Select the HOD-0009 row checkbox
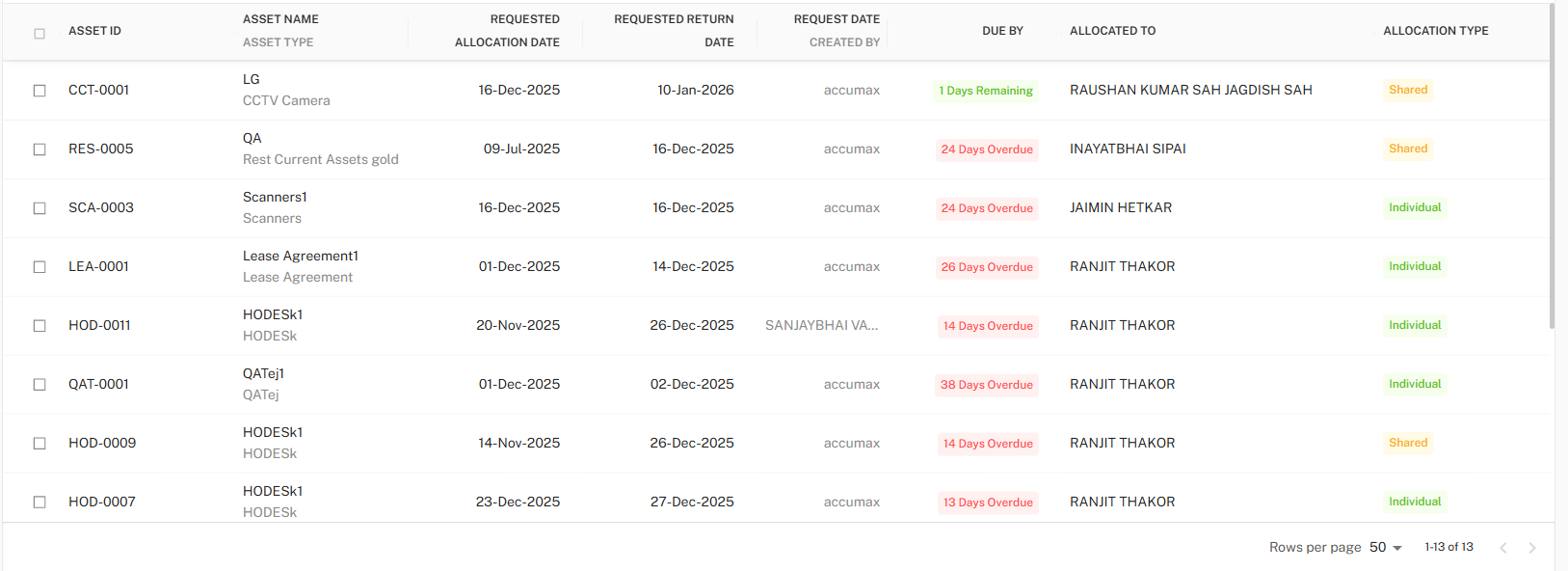 40,444
